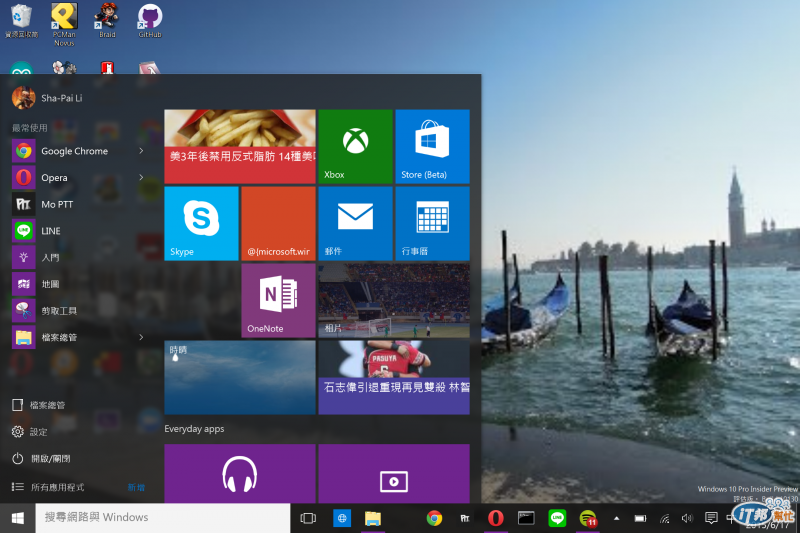This screenshot has height=533, width=800.
Task: Open Mo PTT taskbar icon
Action: [x=465, y=518]
